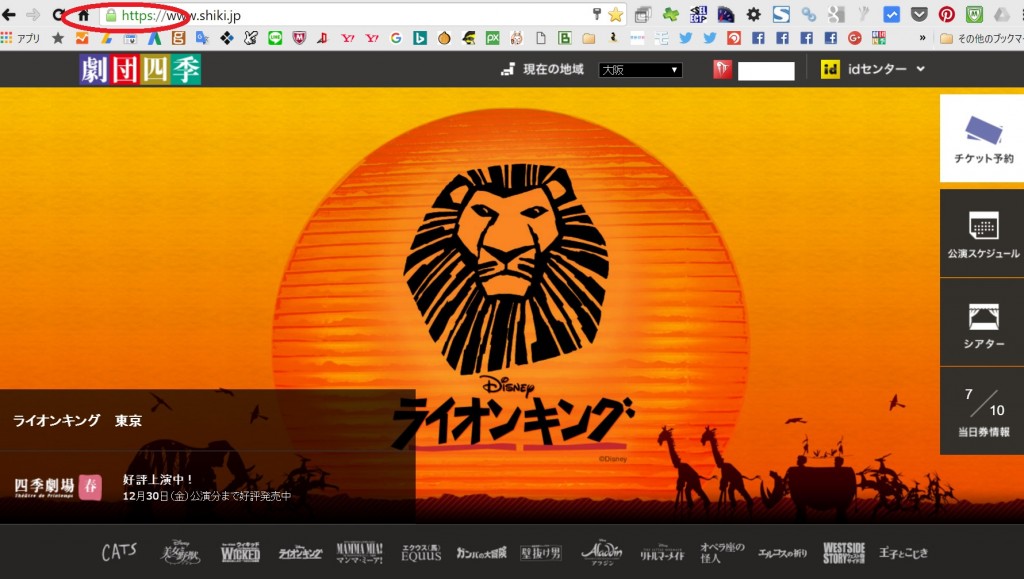
Task: Open the stacked windows extension icon
Action: point(643,14)
